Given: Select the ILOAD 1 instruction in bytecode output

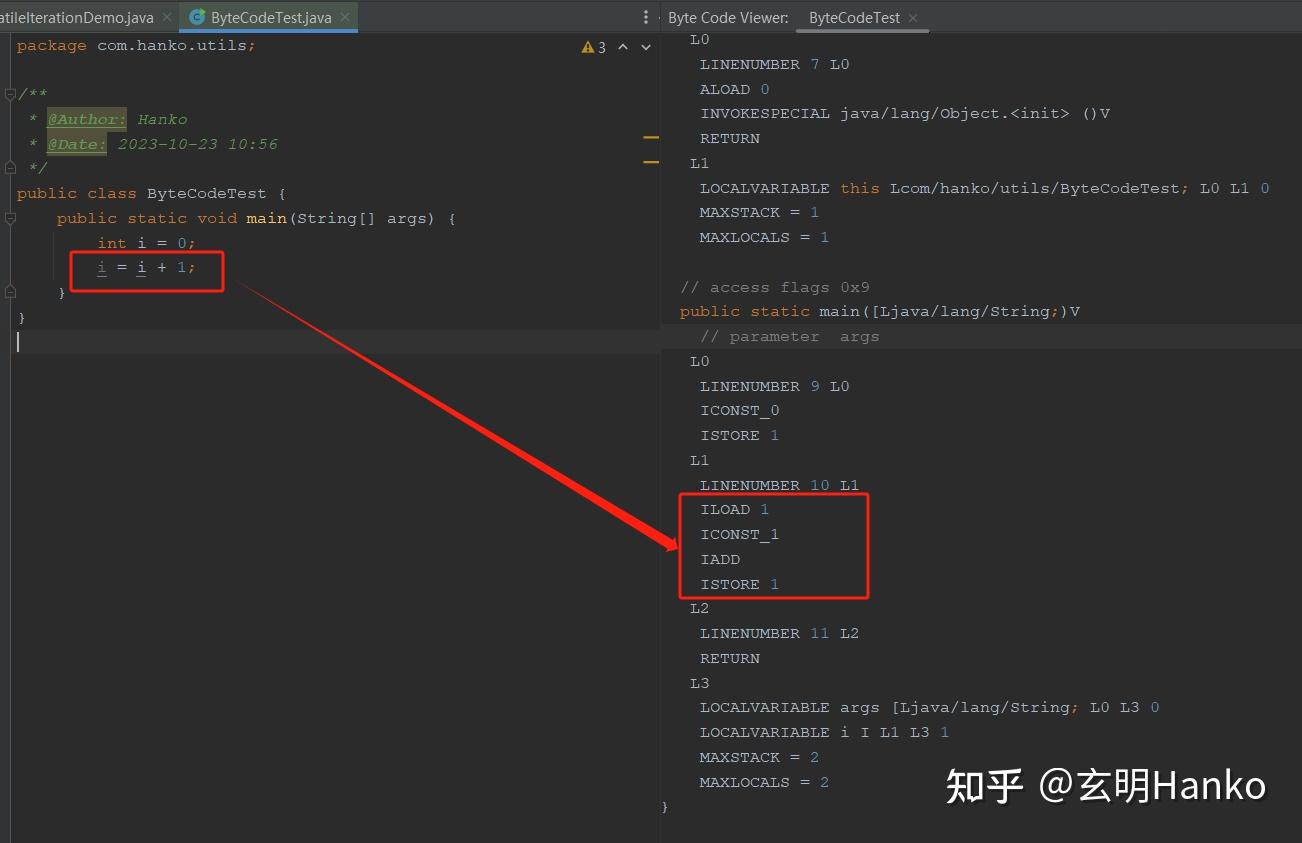Looking at the screenshot, I should pos(733,509).
